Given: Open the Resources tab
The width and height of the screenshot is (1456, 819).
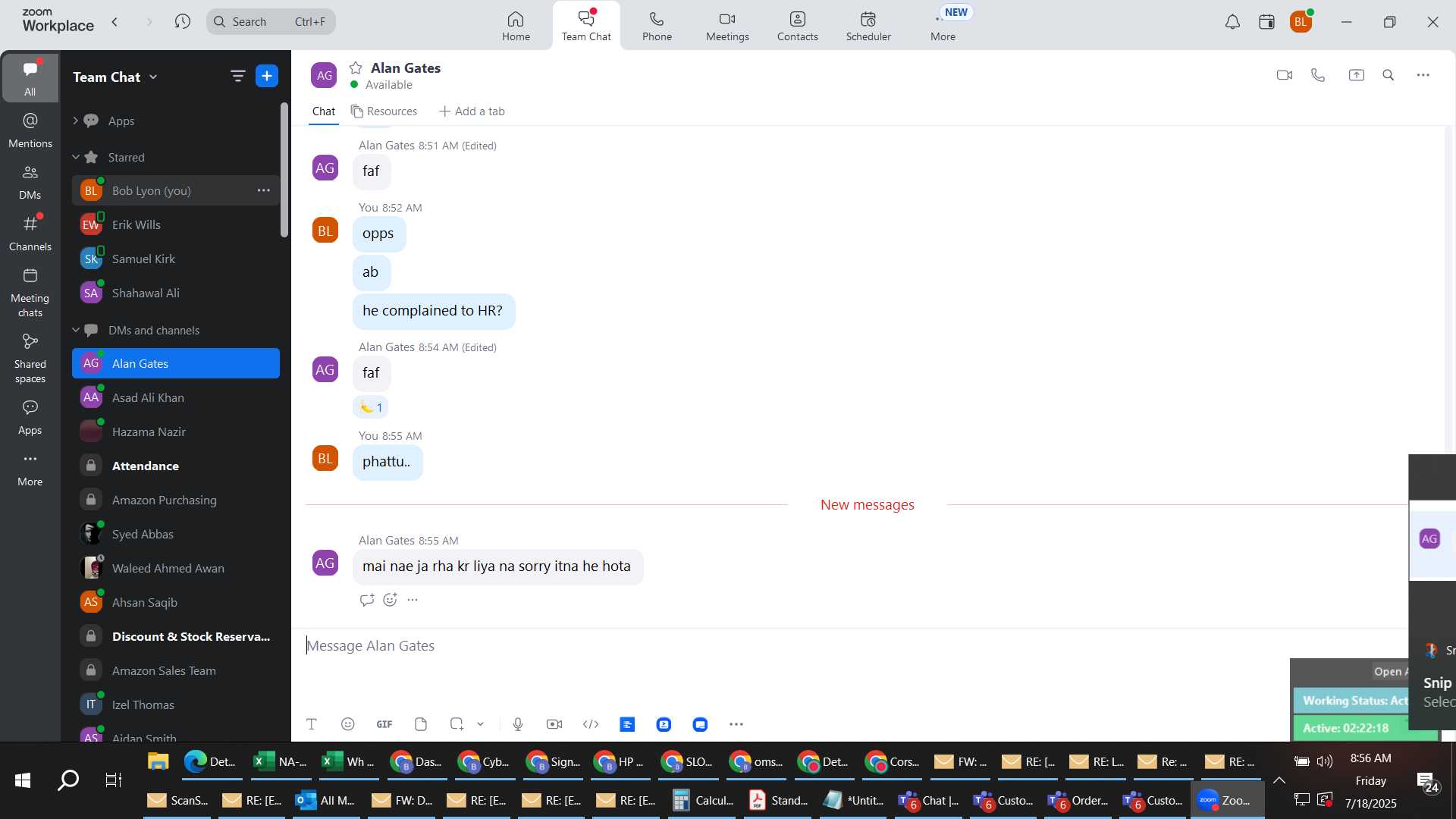Looking at the screenshot, I should [x=384, y=111].
